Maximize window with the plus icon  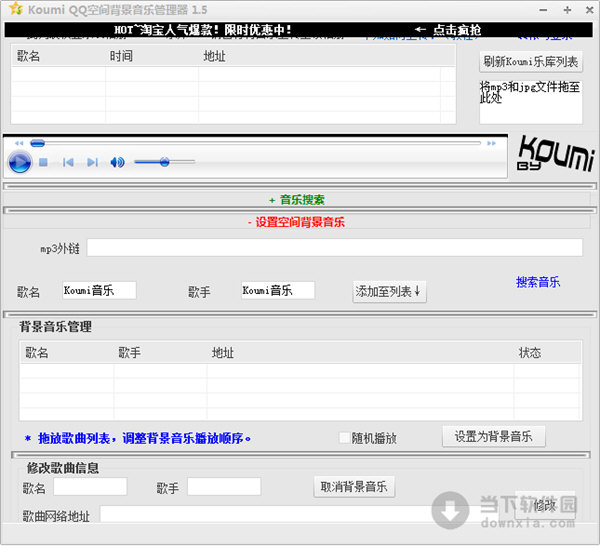coord(567,10)
